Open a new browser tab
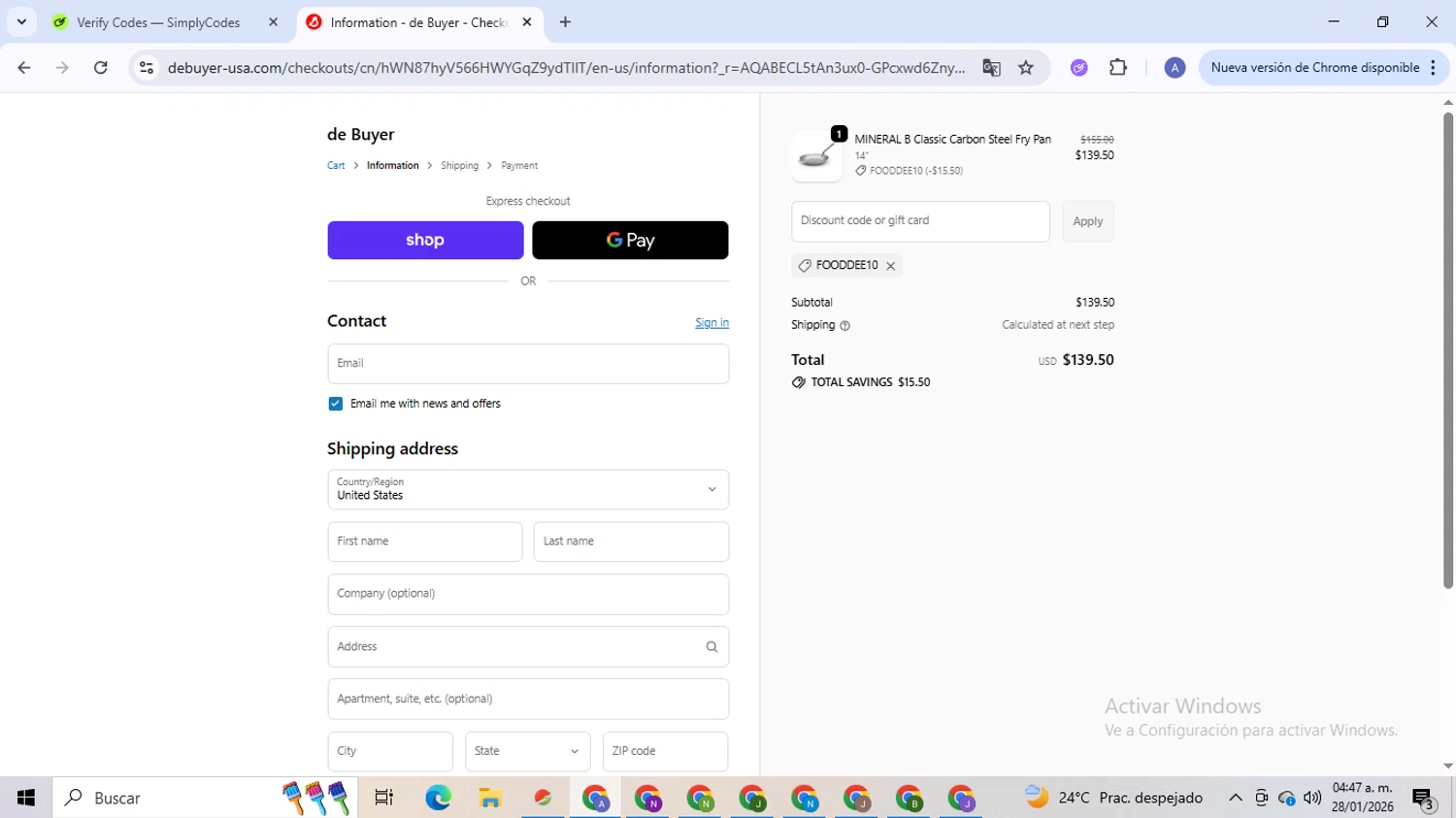The height and width of the screenshot is (818, 1456). pos(565,22)
